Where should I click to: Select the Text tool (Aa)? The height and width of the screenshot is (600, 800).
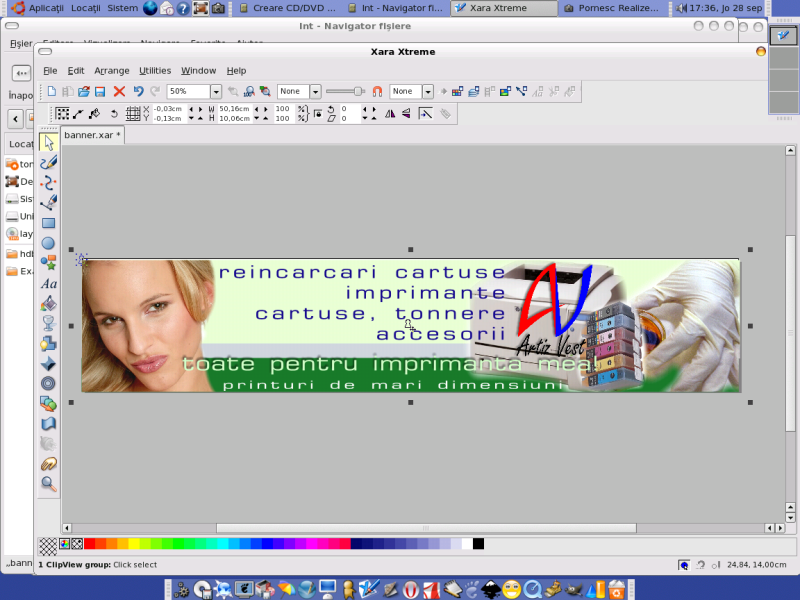click(48, 283)
